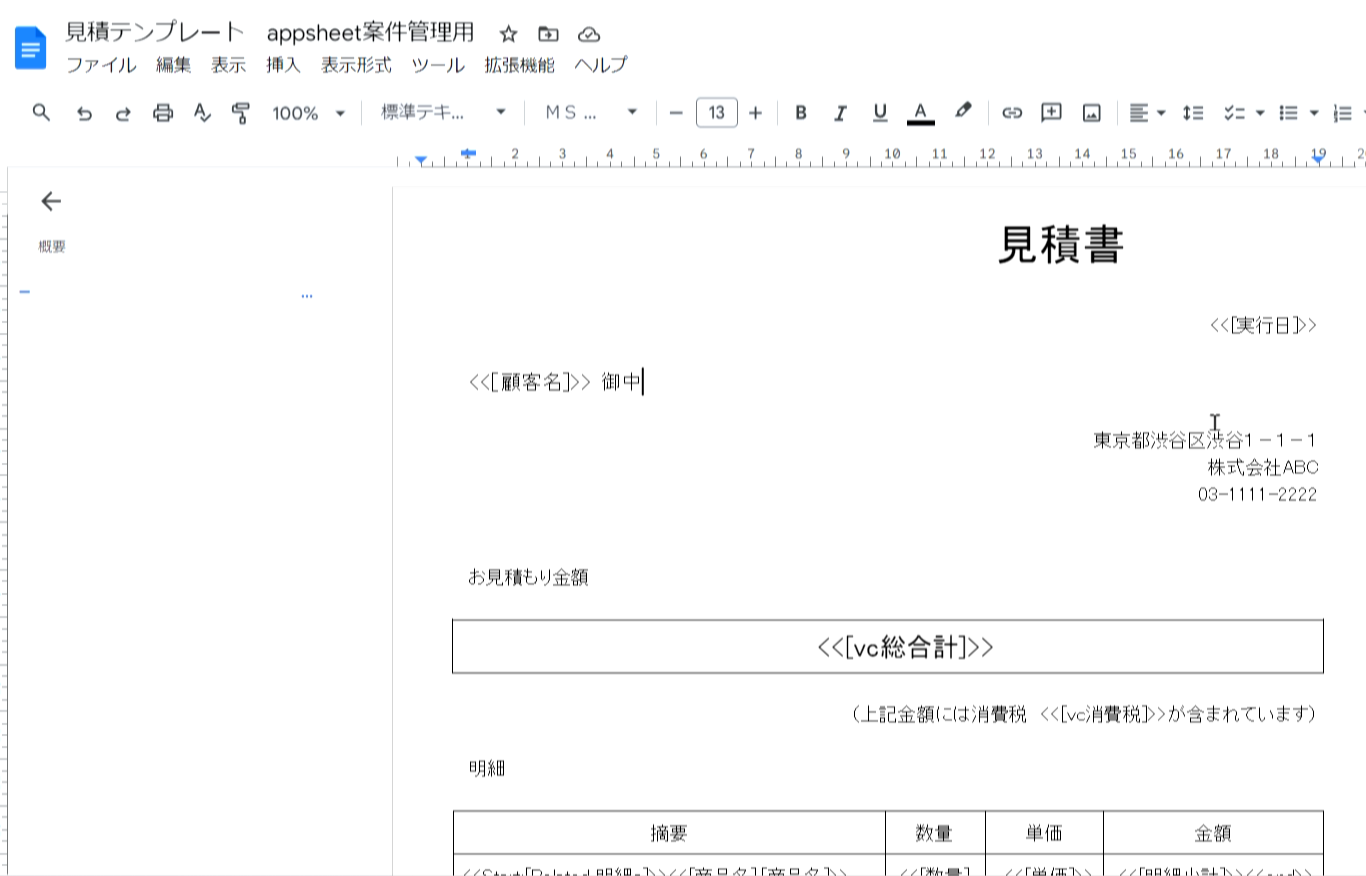Insert an image
The image size is (1366, 876).
click(1091, 113)
